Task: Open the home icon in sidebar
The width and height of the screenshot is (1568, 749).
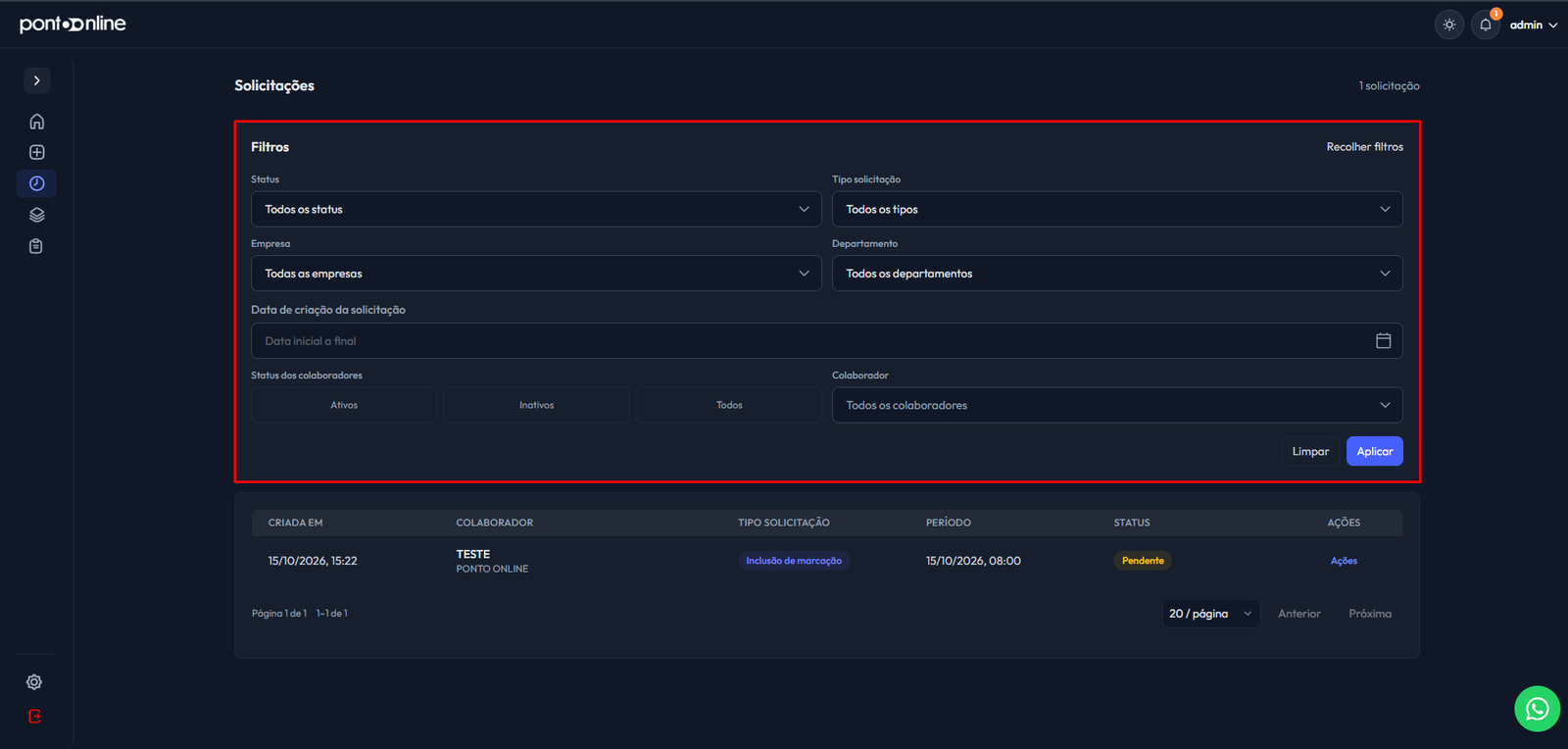Action: [x=36, y=122]
